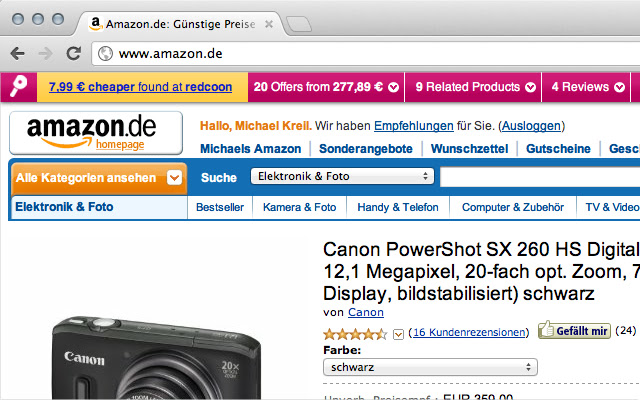This screenshot has height=400, width=640.
Task: Open a new tab with the blank tab button
Action: [298, 24]
